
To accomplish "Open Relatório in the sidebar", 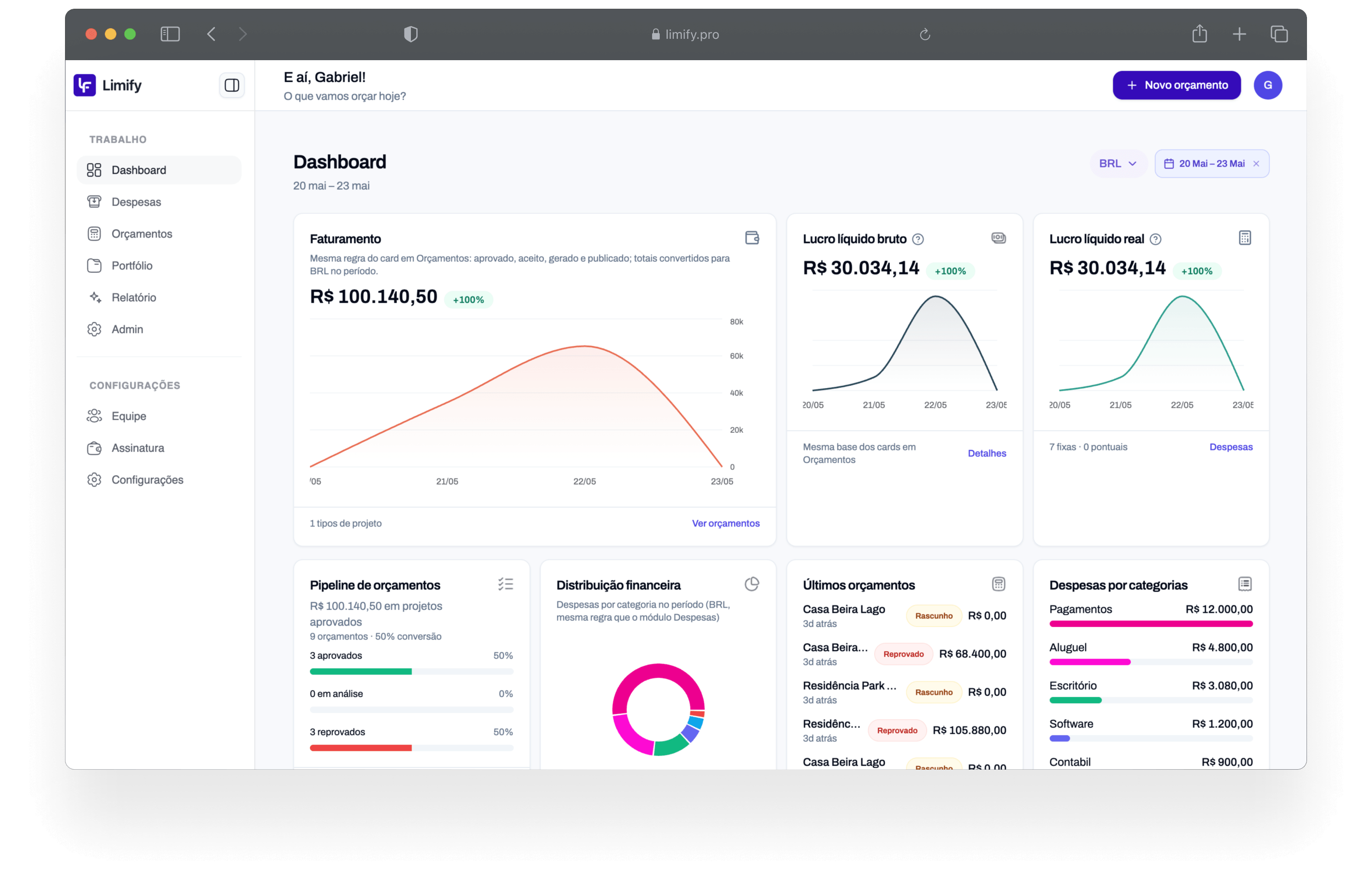I will point(159,297).
